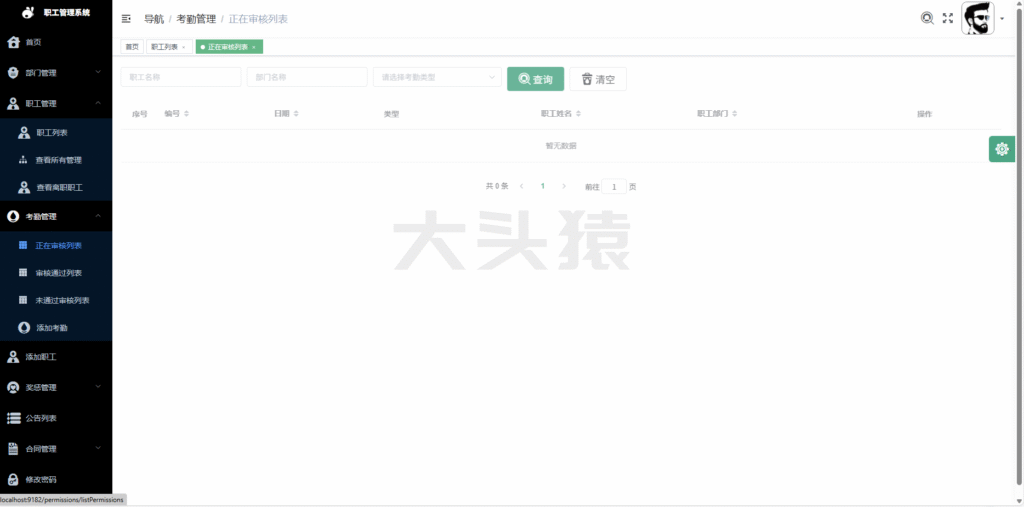Sort the table by 职工部门 column
The width and height of the screenshot is (1024, 507).
point(735,114)
